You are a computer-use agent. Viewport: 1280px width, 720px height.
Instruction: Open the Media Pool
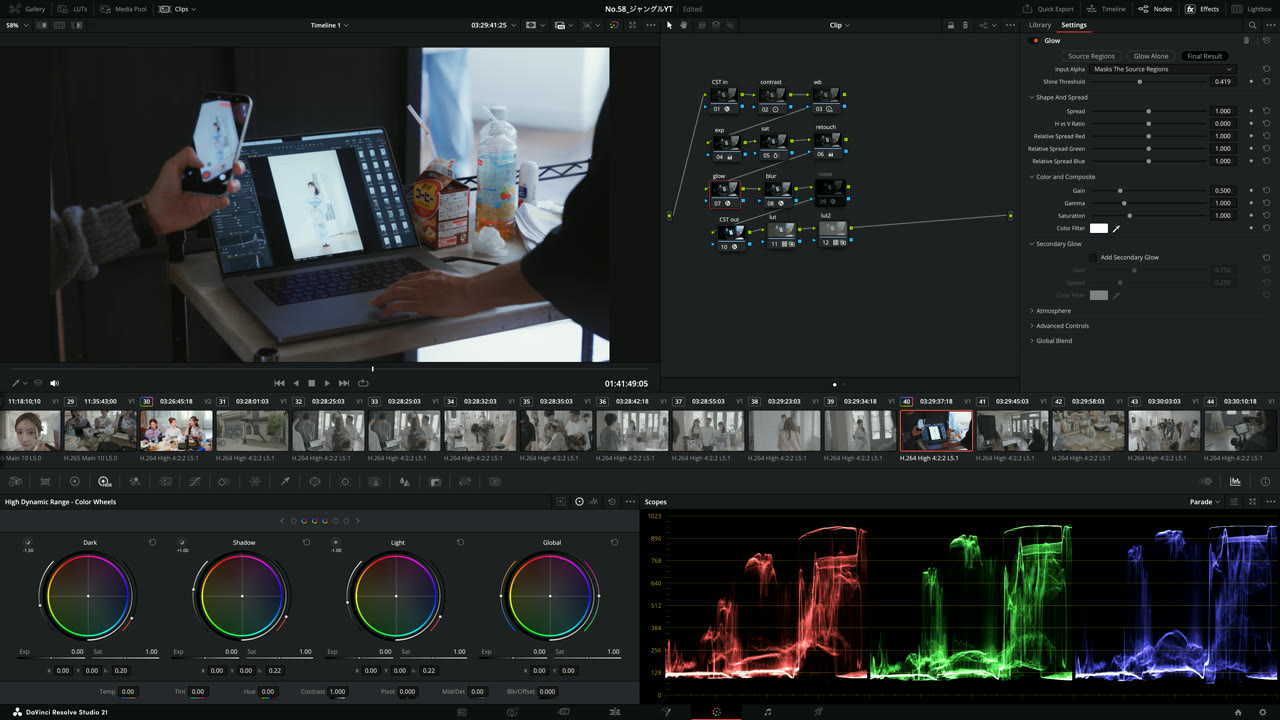tap(124, 9)
